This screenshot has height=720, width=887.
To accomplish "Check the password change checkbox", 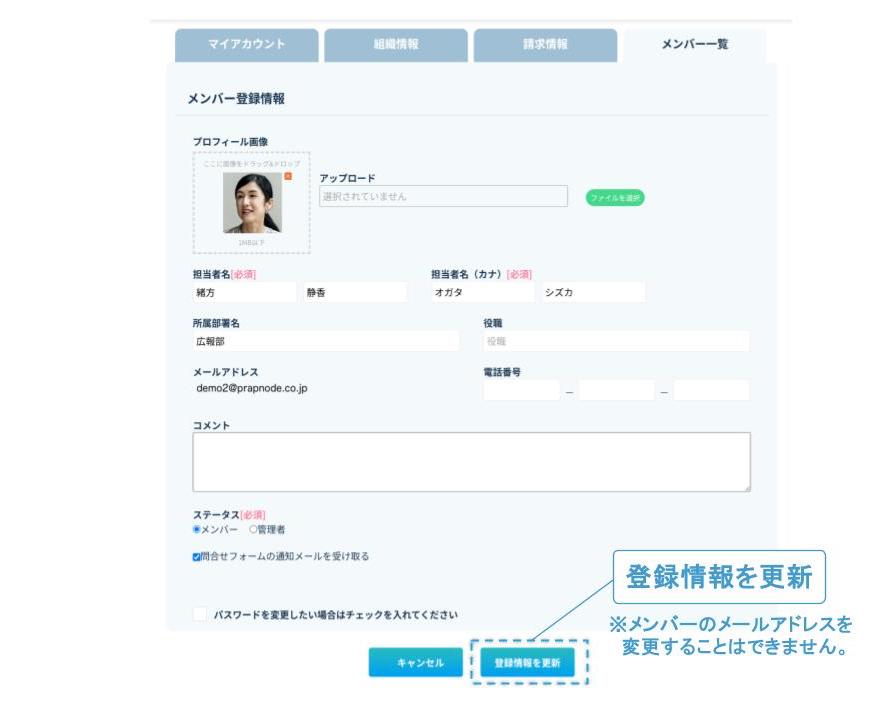I will pyautogui.click(x=200, y=614).
